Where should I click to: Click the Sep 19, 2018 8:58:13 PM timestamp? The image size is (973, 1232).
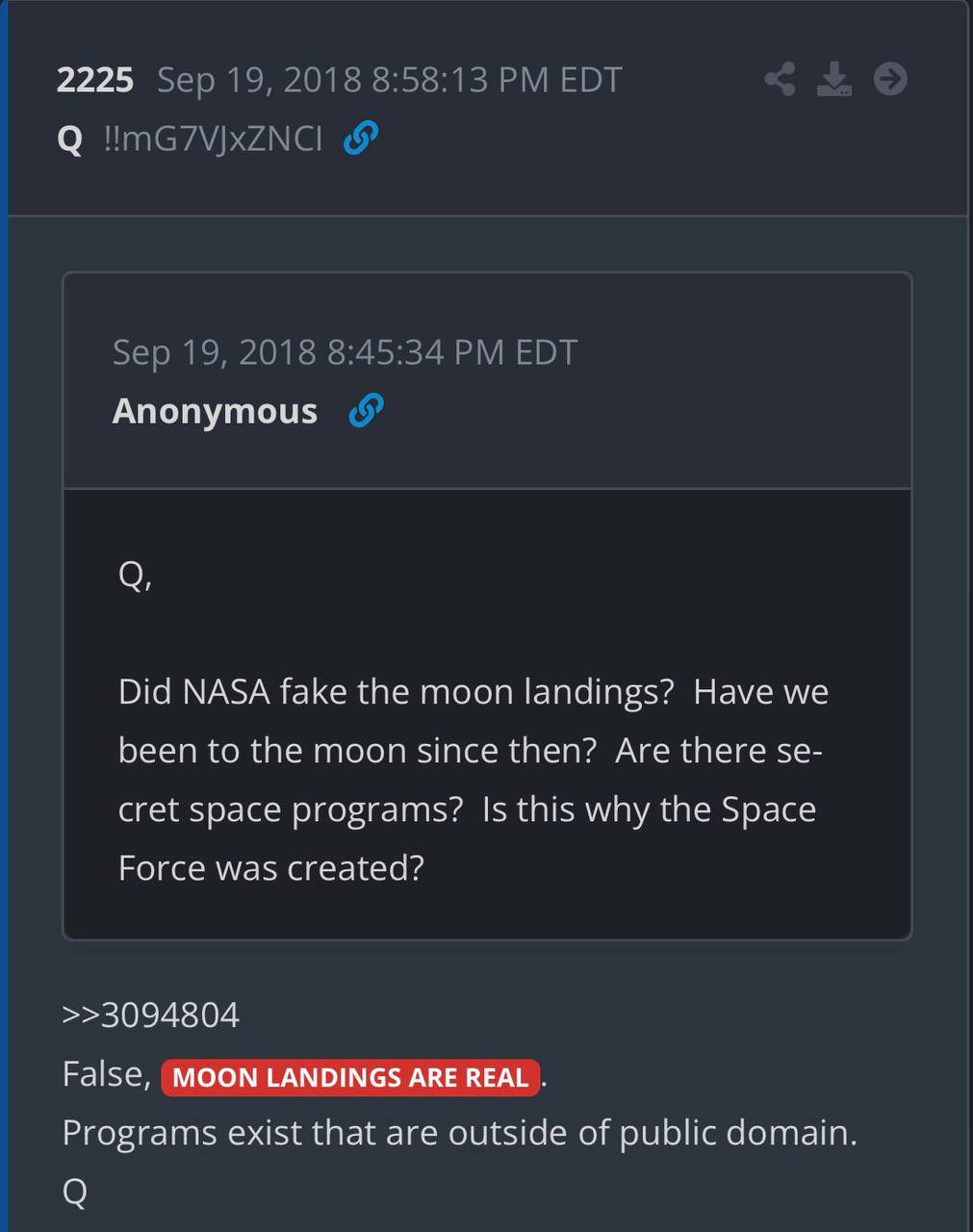[389, 79]
